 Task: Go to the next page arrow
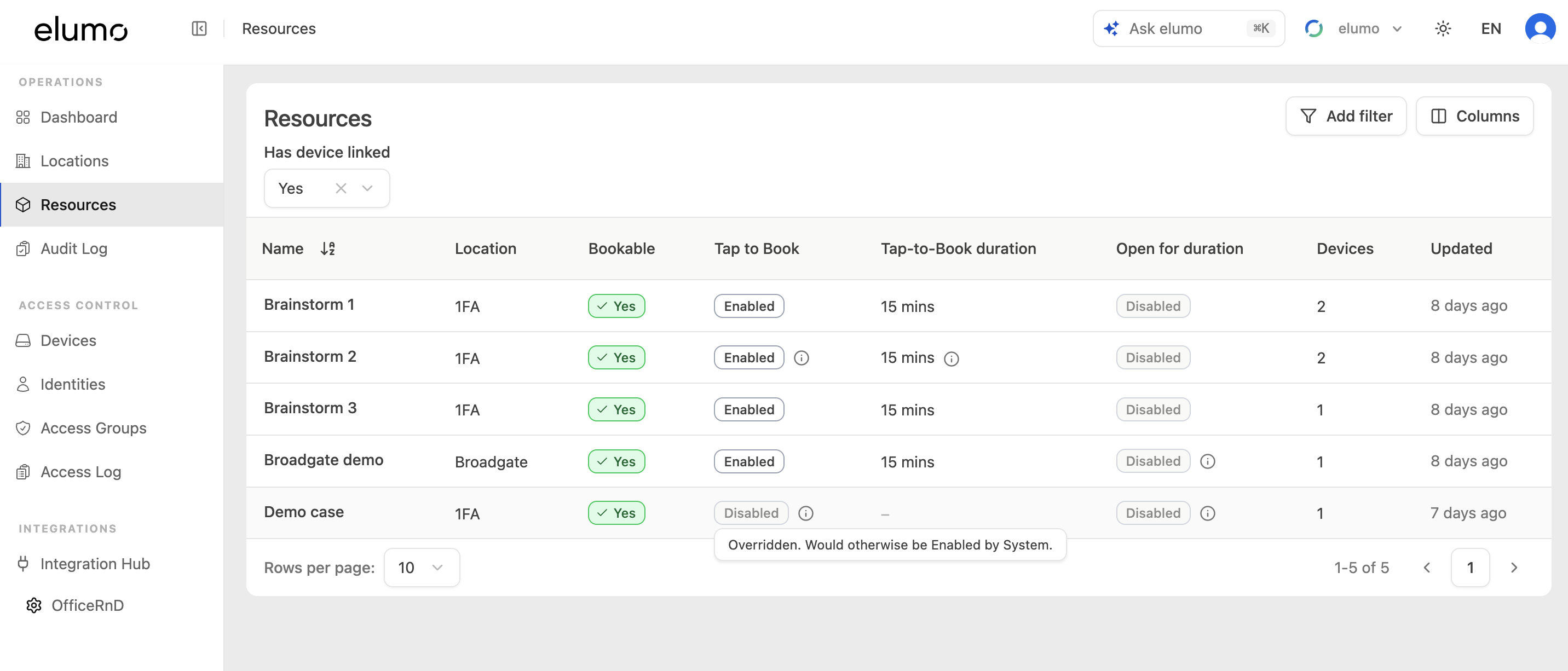(1514, 568)
